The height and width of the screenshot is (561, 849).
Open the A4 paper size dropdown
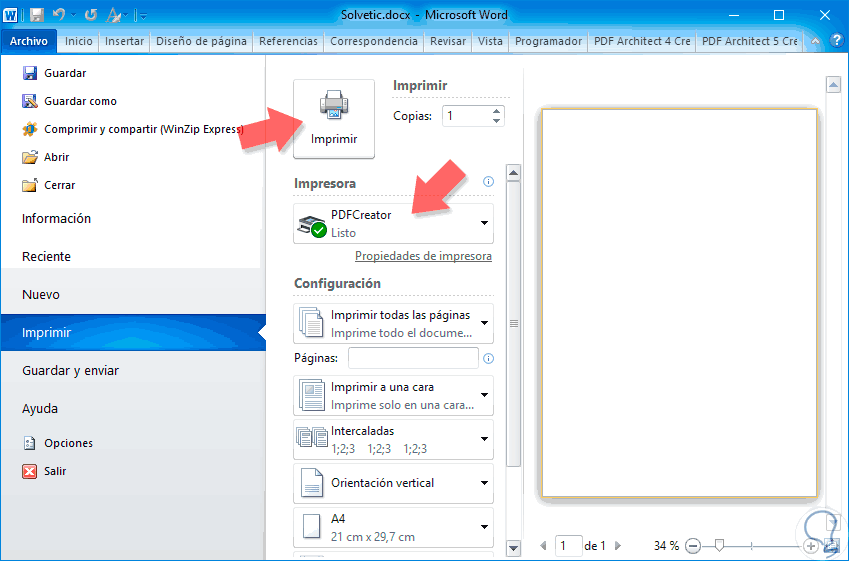(484, 527)
